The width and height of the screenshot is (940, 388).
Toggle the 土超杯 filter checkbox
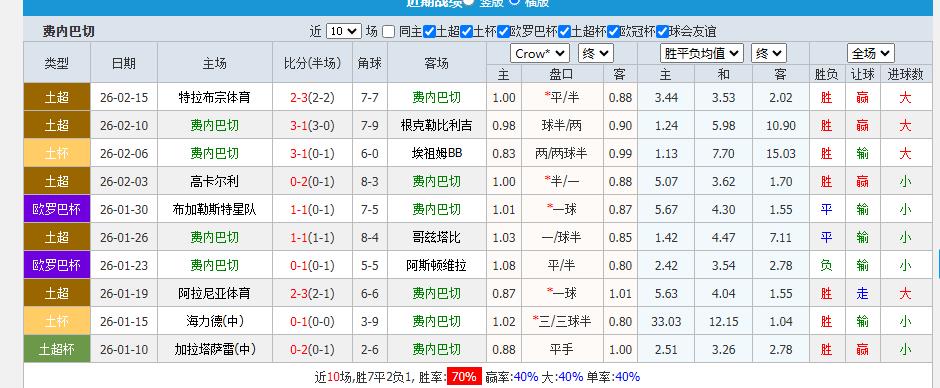(564, 31)
